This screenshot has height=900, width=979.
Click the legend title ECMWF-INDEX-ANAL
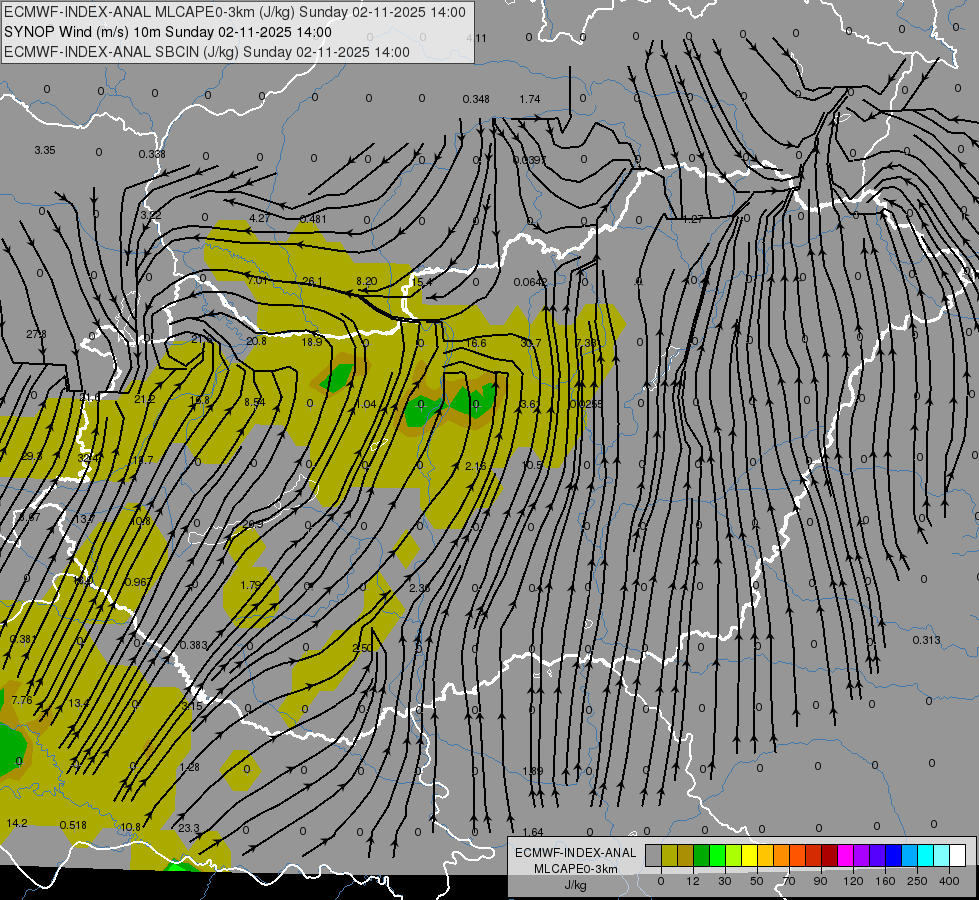[576, 853]
